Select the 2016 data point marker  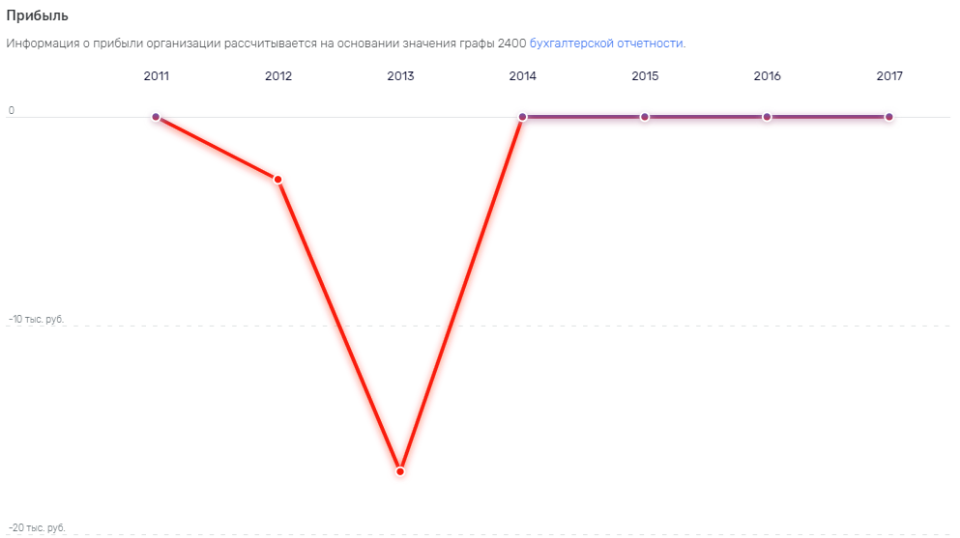point(767,117)
